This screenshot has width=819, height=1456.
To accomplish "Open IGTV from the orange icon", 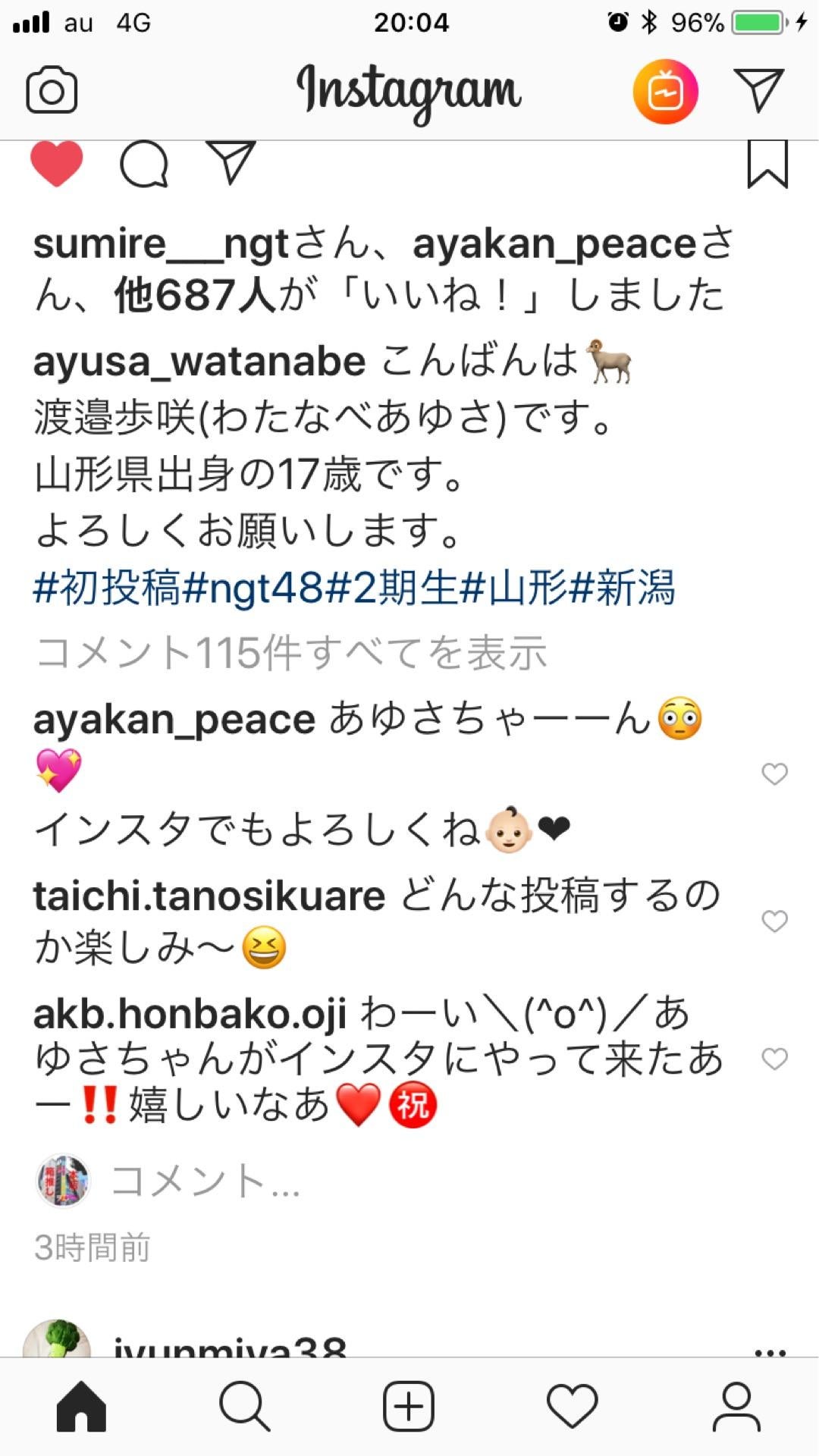I will [665, 92].
